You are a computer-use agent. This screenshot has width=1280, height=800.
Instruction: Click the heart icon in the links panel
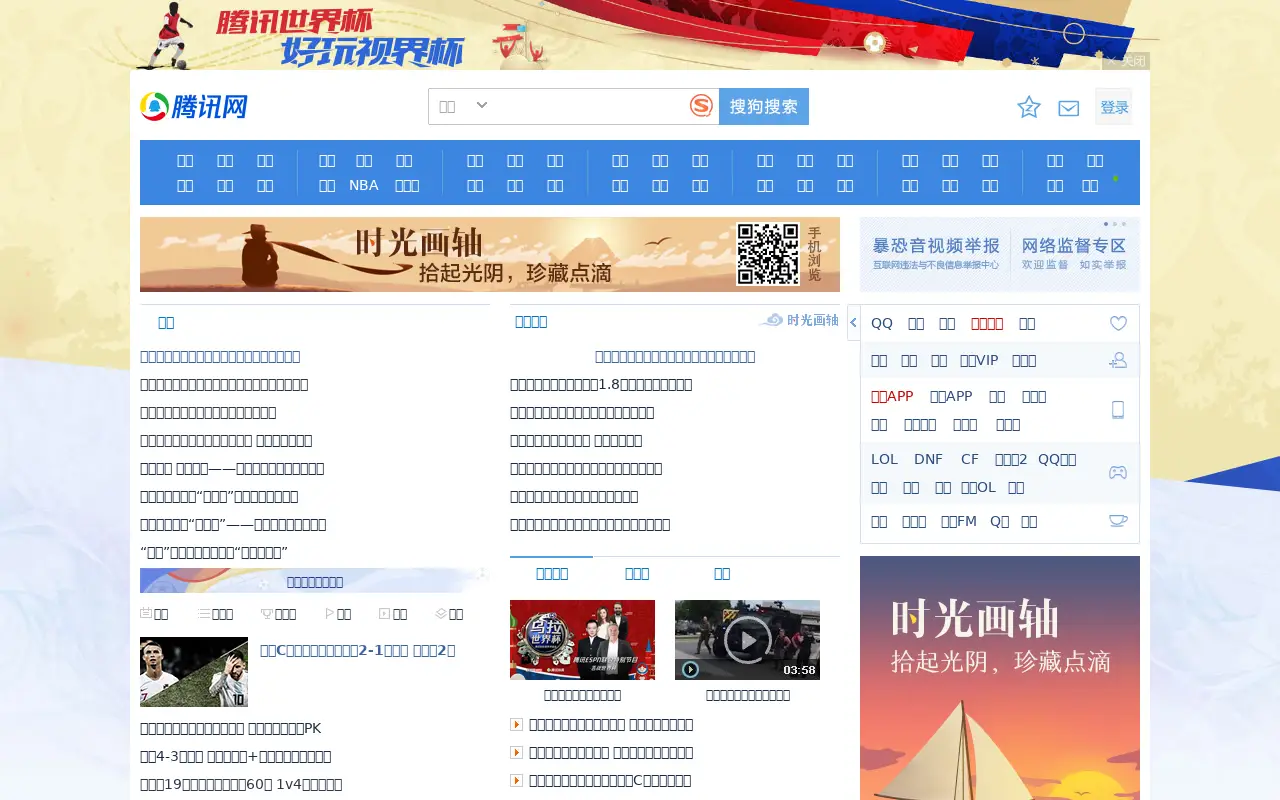point(1118,323)
